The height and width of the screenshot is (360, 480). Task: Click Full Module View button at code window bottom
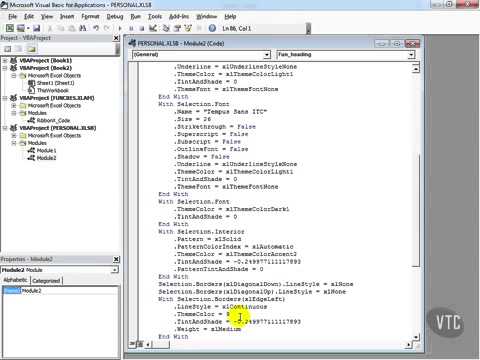[x=140, y=344]
